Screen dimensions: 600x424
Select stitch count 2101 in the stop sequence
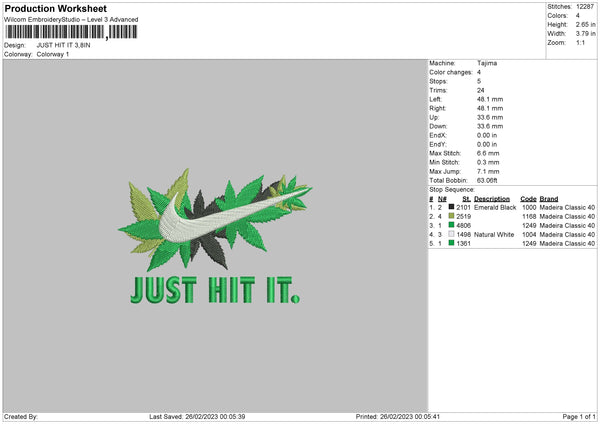point(463,207)
